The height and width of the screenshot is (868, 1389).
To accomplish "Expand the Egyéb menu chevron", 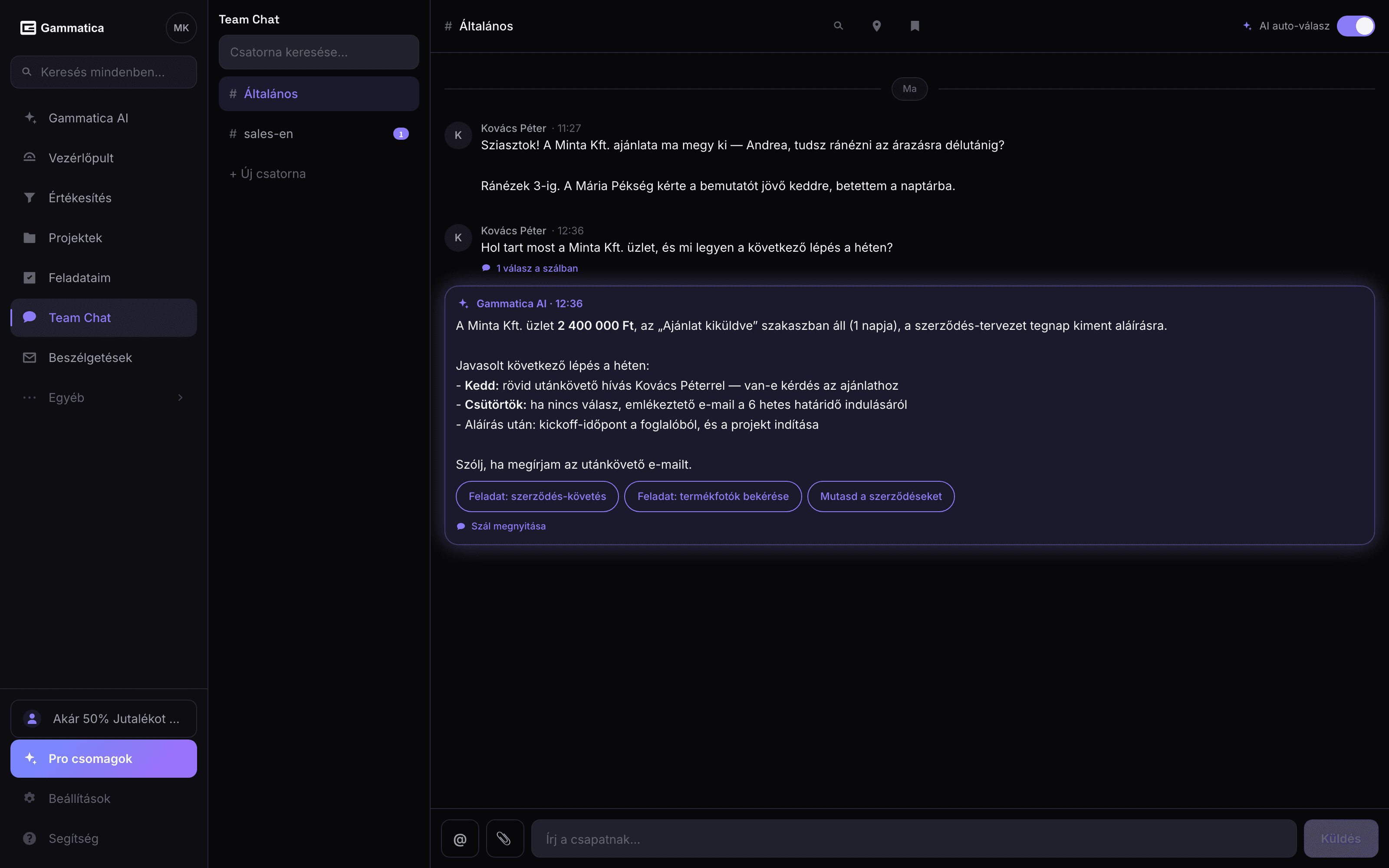I will 180,397.
